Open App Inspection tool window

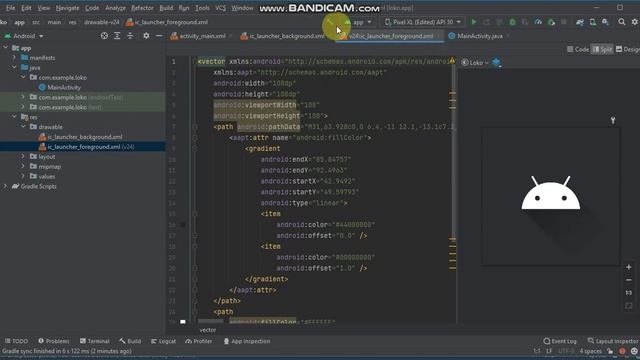point(247,341)
